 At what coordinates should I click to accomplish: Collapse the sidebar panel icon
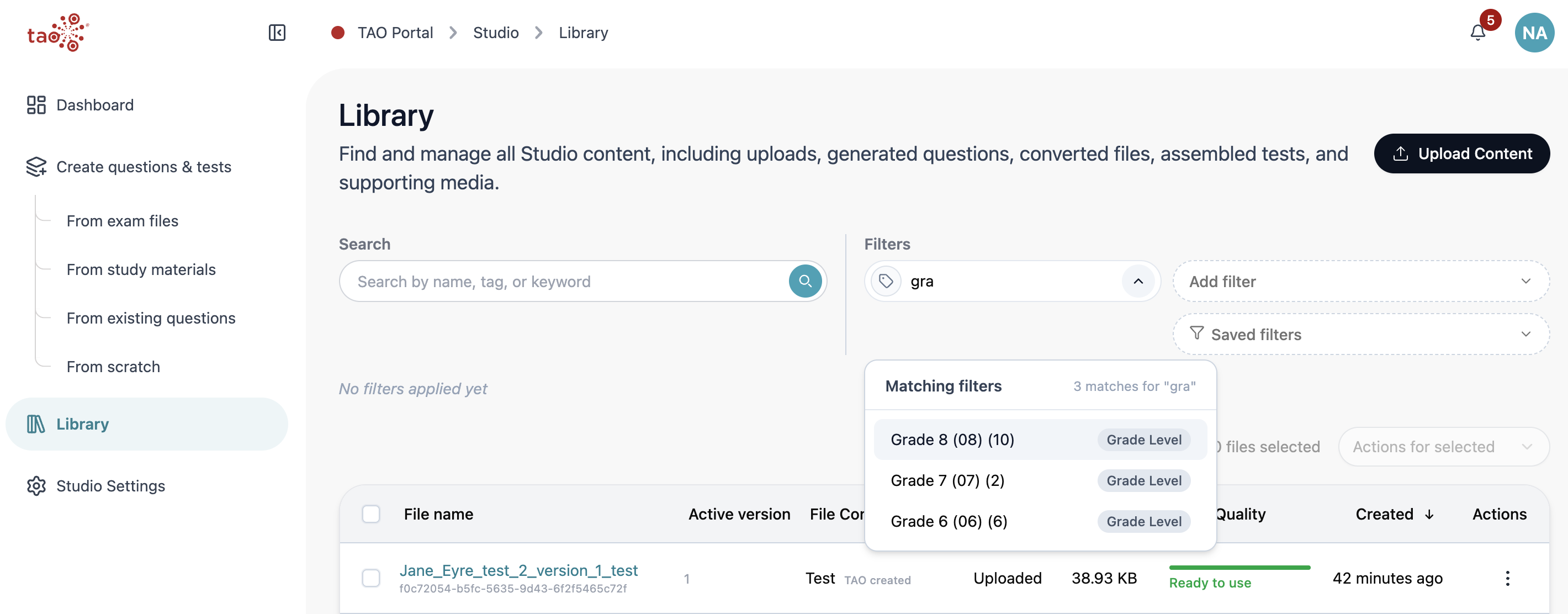[x=277, y=32]
